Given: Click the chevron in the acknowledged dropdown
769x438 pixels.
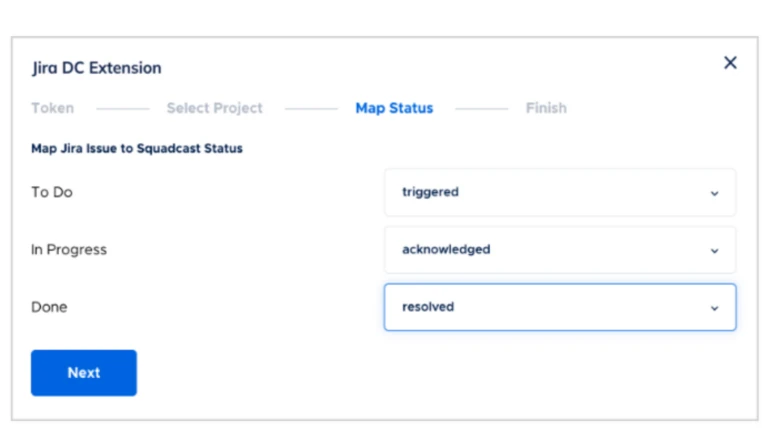Looking at the screenshot, I should coord(714,251).
